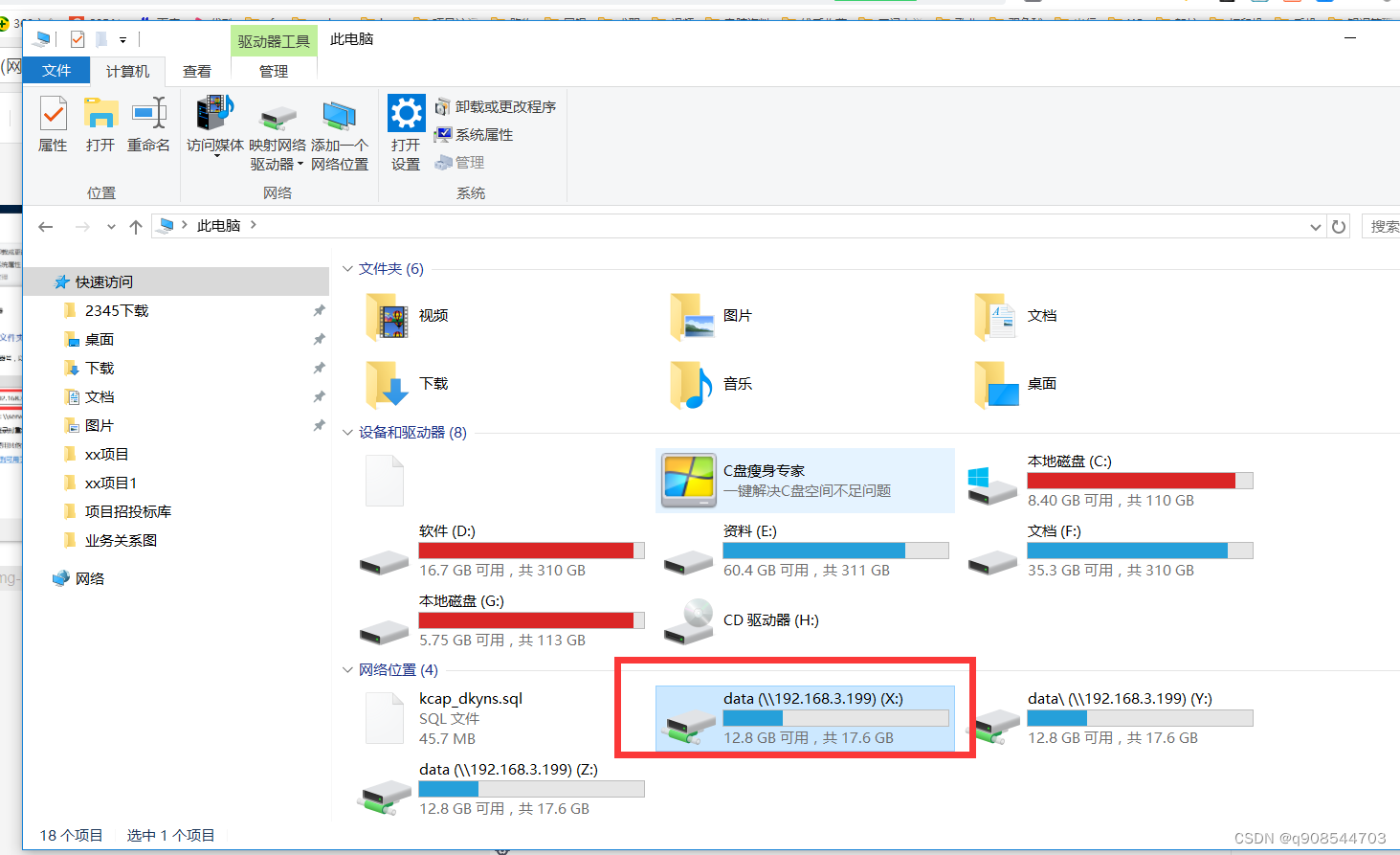The image size is (1400, 855).
Task: Select the 软件 (D:) drive
Action: coord(502,551)
